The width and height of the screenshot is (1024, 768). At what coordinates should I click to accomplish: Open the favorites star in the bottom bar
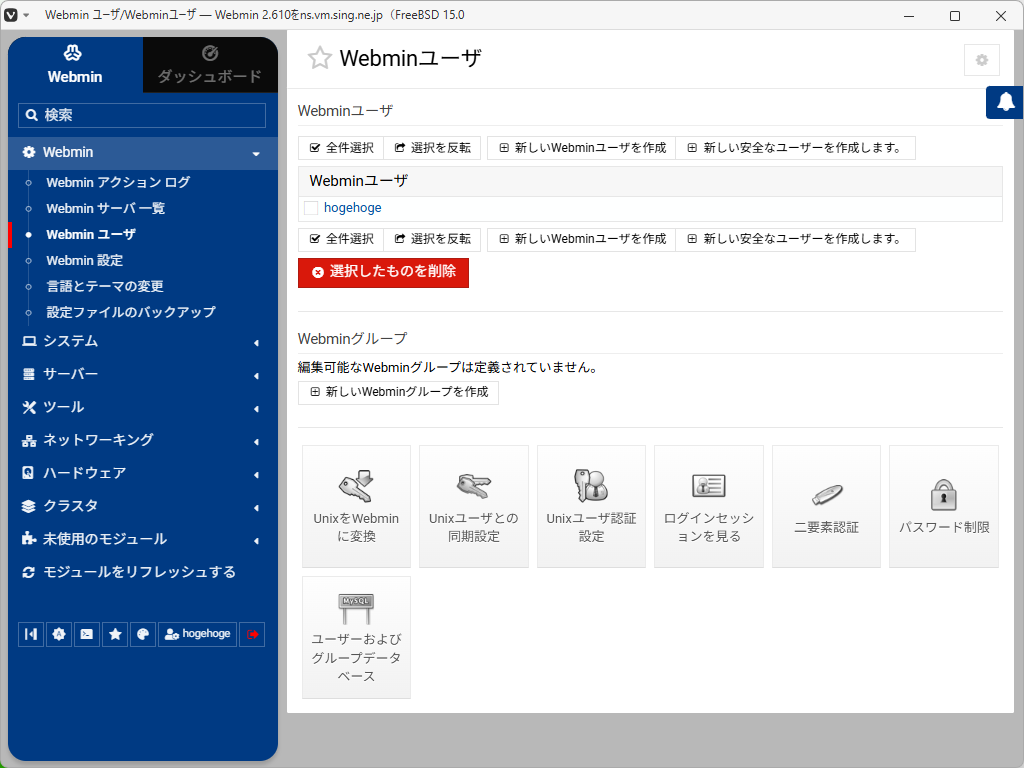pyautogui.click(x=115, y=634)
